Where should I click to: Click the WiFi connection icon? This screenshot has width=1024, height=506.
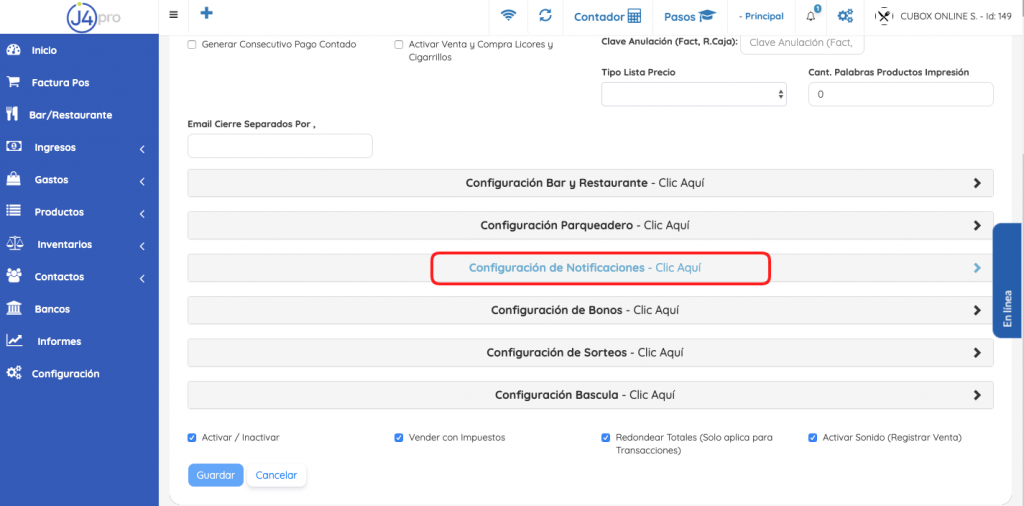tap(509, 16)
